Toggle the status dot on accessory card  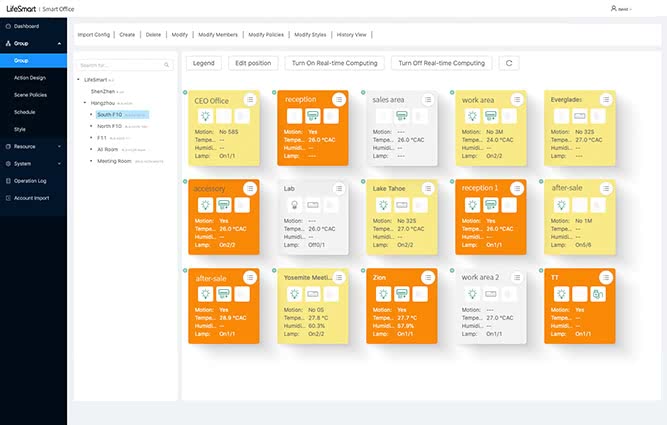click(x=185, y=180)
